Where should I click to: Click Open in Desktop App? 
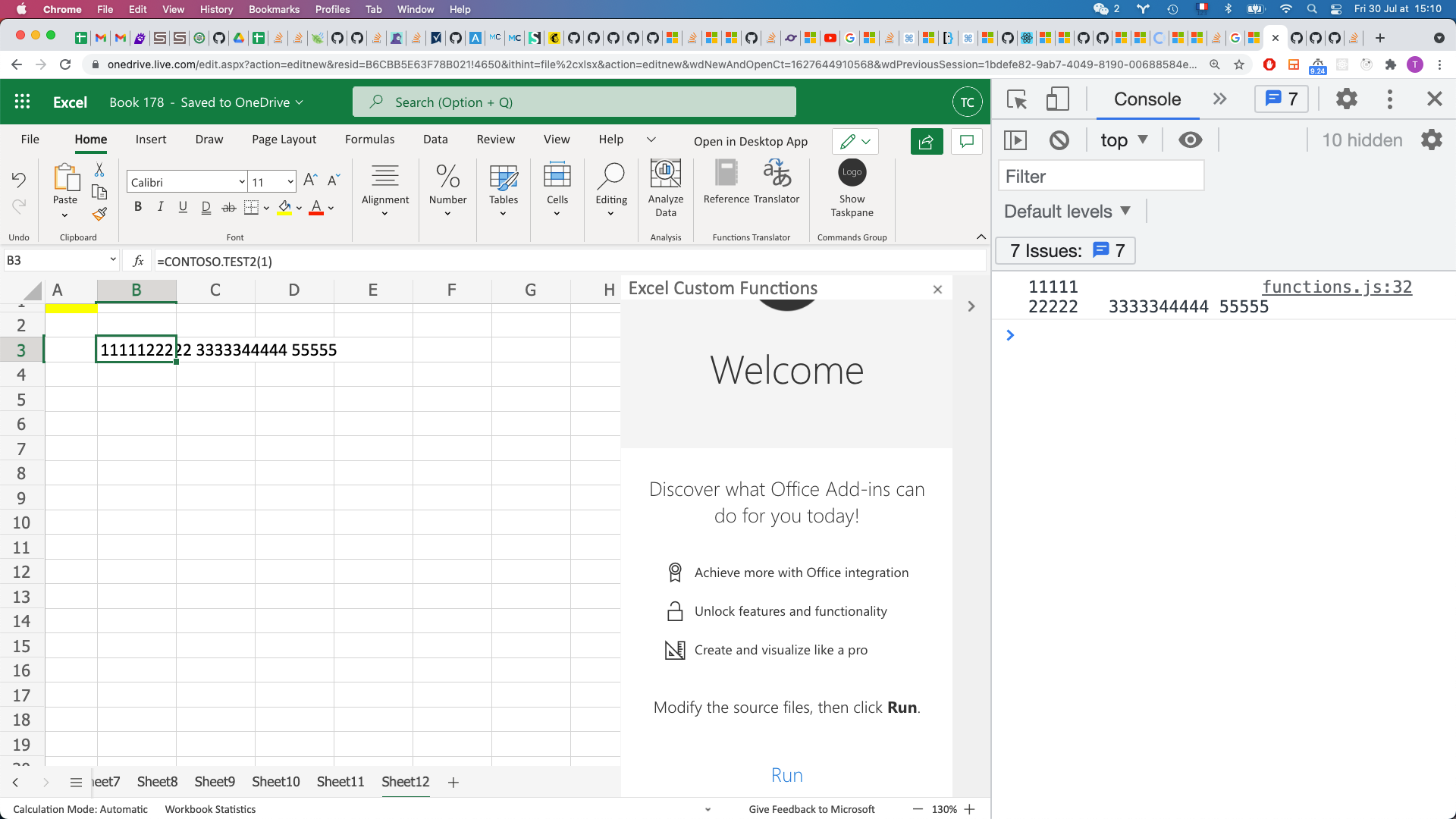[751, 142]
